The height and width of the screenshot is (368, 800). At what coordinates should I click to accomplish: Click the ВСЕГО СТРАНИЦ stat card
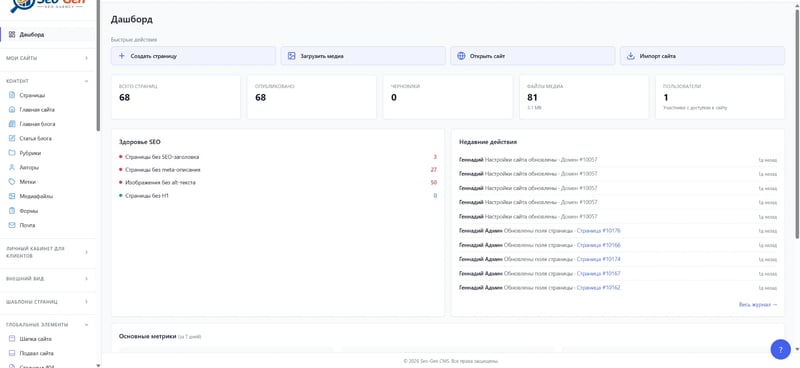[176, 97]
